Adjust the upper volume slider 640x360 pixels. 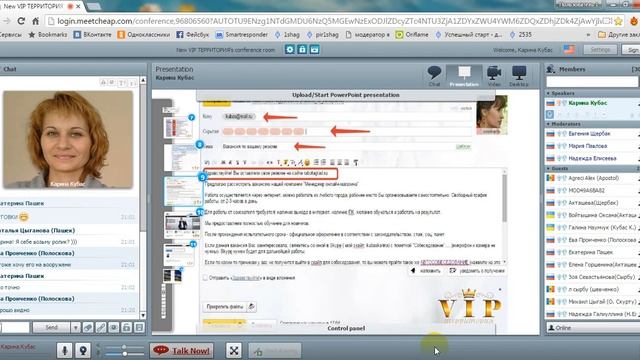click(124, 347)
